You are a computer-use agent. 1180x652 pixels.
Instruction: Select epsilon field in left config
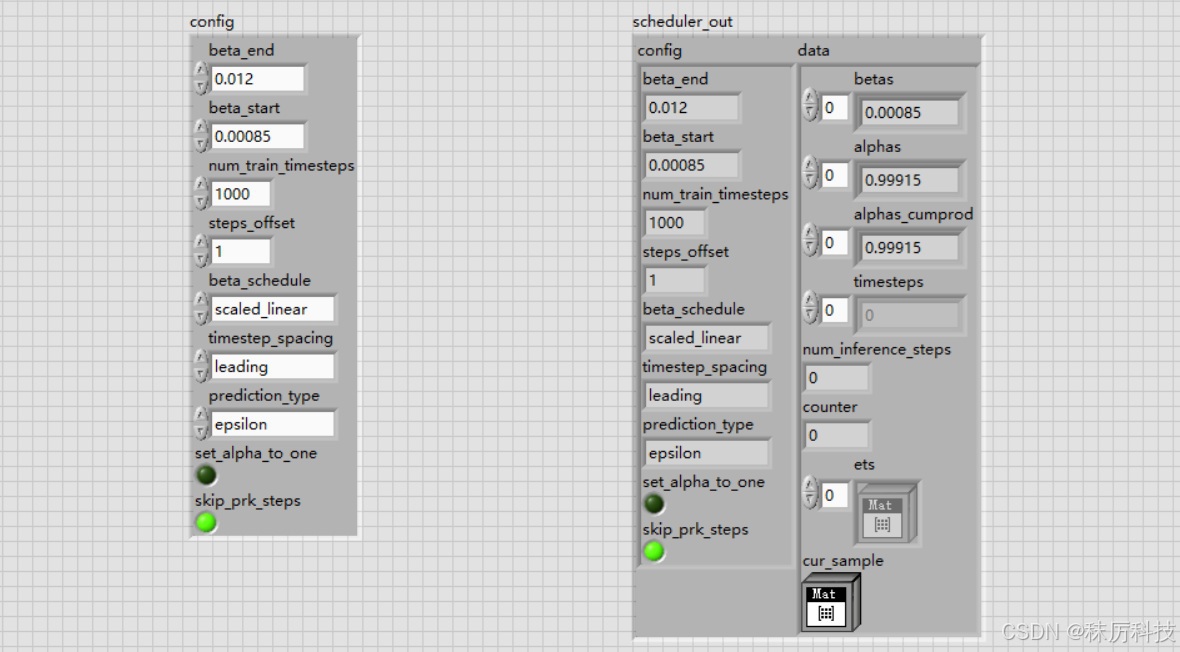tap(272, 424)
